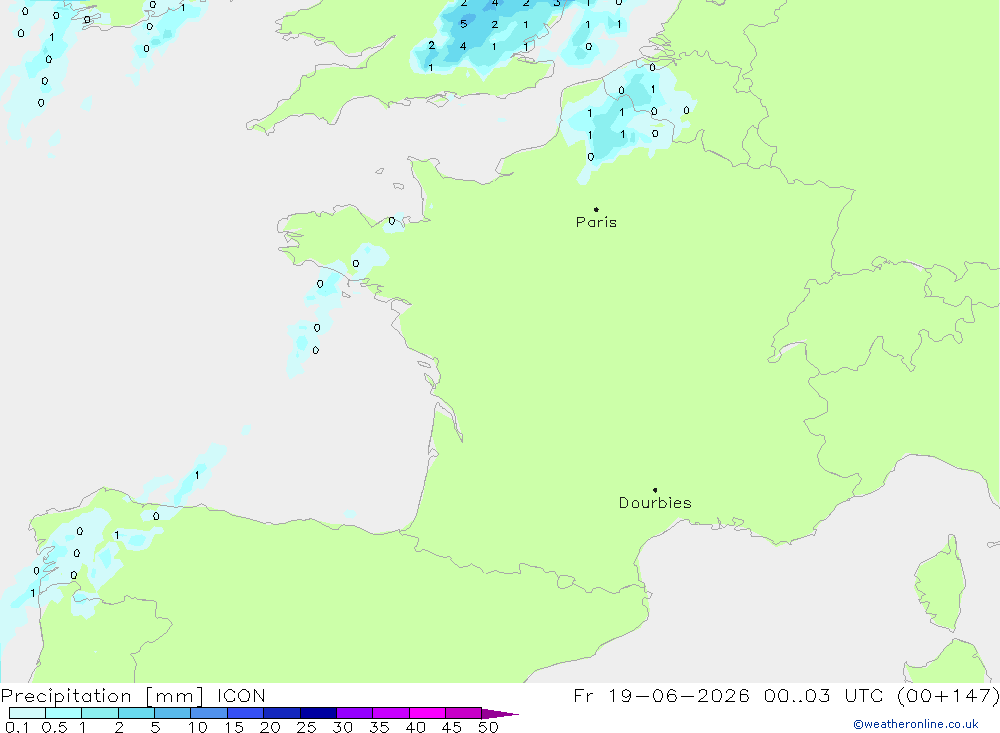Click the weatheronline.co.uk copyright link
The image size is (1000, 733).
(x=916, y=724)
